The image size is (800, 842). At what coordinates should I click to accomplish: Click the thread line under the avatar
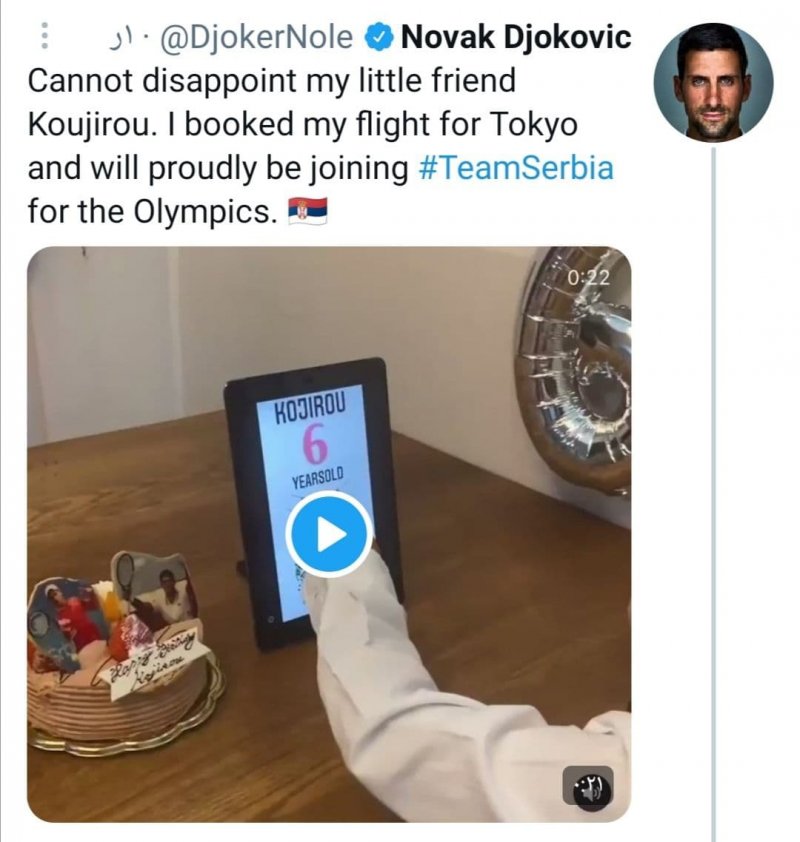(714, 494)
